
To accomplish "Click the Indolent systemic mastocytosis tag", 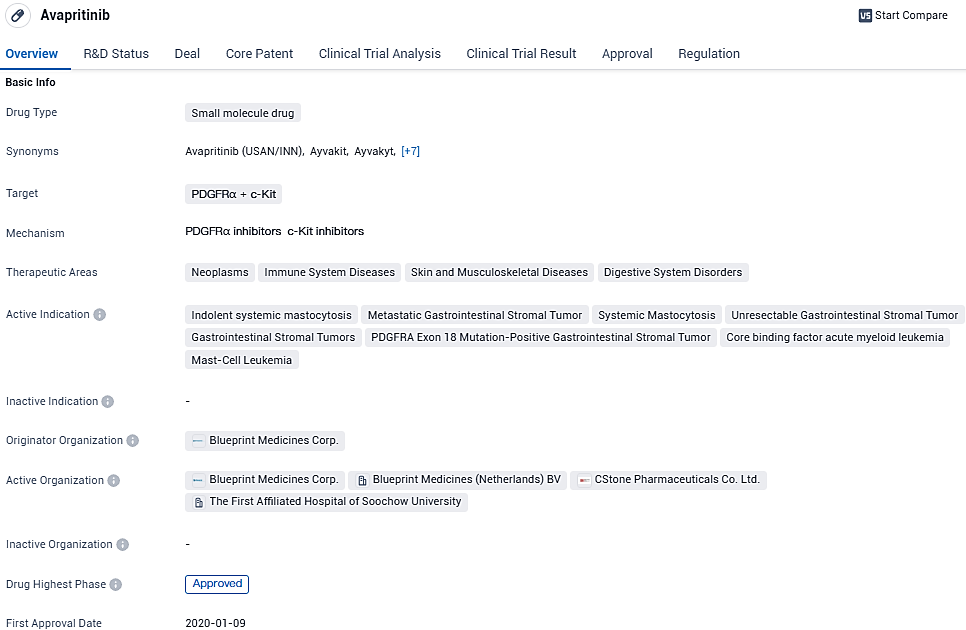I will point(271,315).
